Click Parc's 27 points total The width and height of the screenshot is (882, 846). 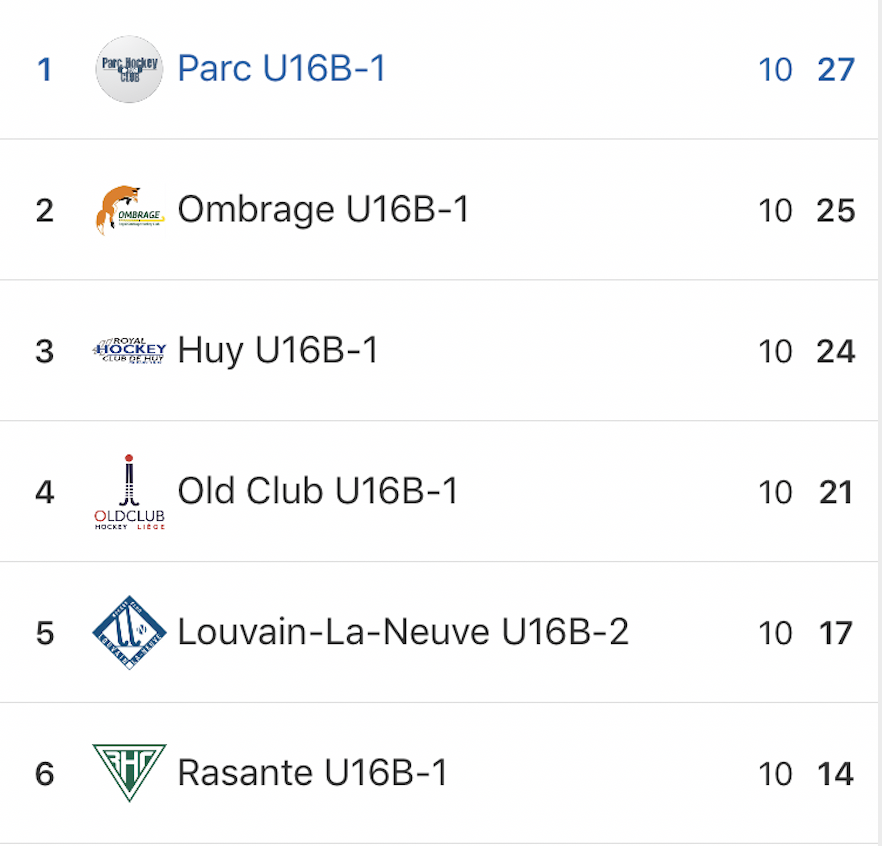pos(836,70)
